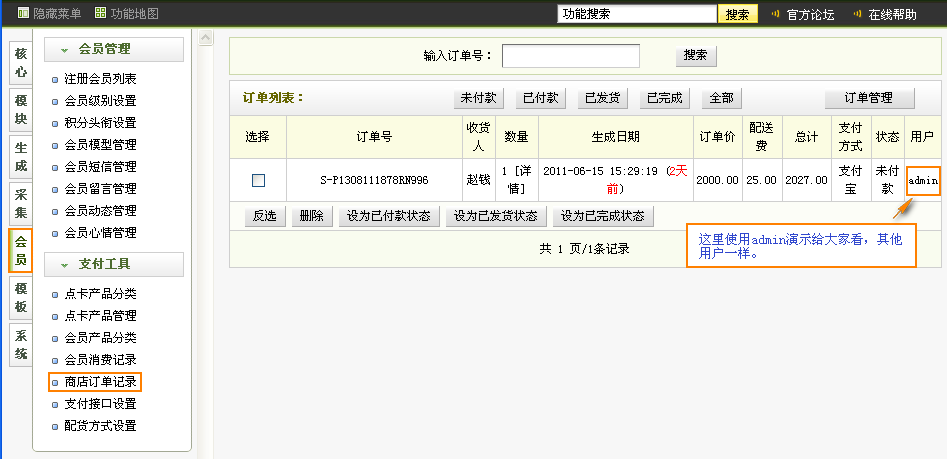The width and height of the screenshot is (947, 459).
Task: Click bullet icon beside 点卡产品分类
Action: [x=55, y=295]
